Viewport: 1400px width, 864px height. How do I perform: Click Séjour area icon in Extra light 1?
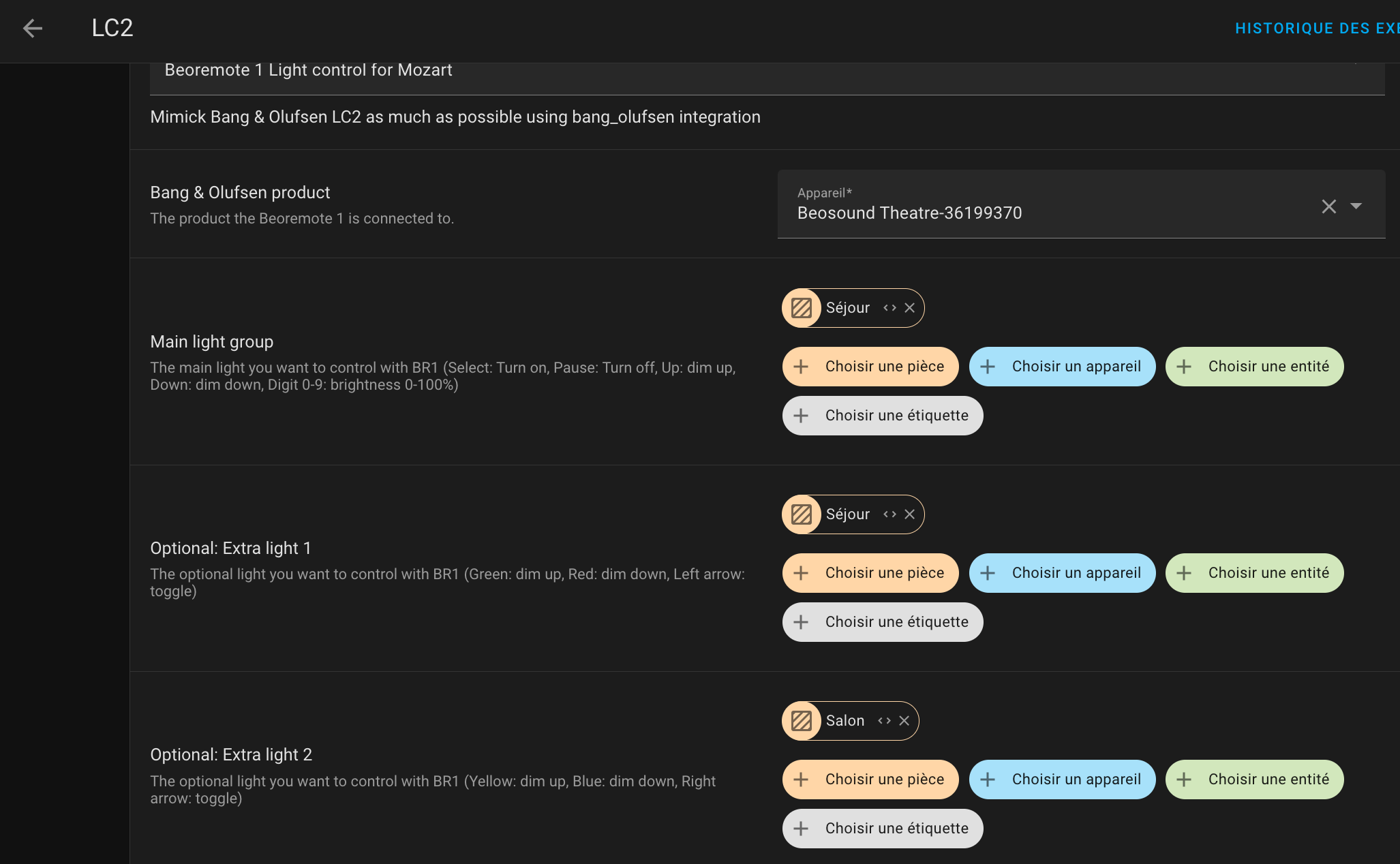802,514
